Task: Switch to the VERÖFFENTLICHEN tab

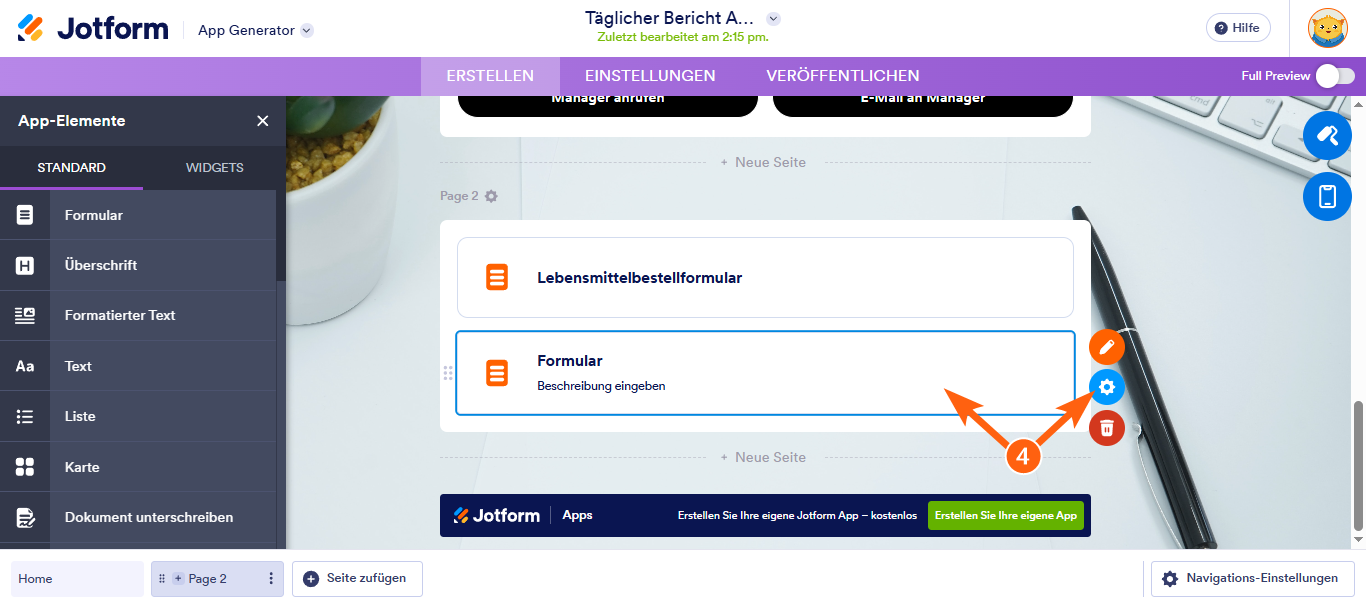Action: (843, 76)
